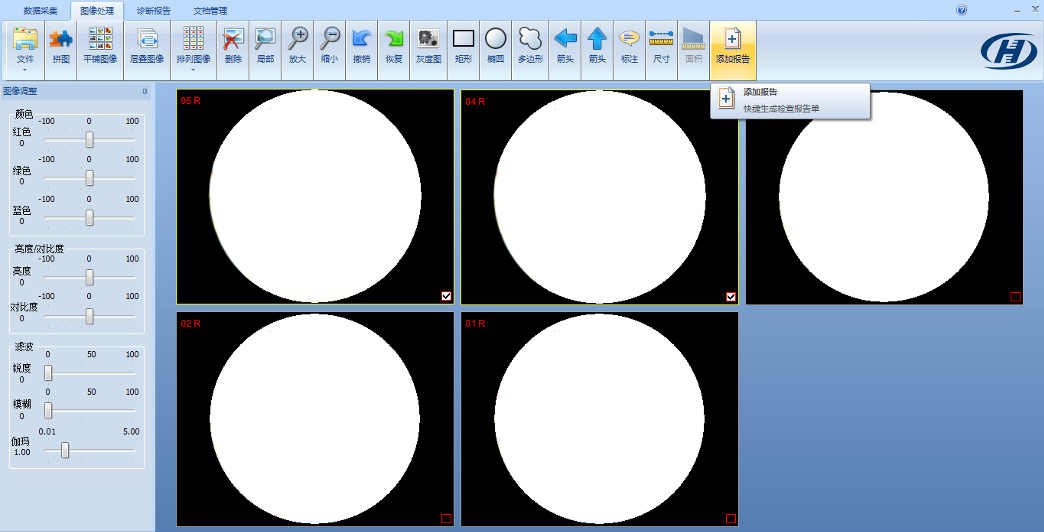Viewport: 1044px width, 532px height.
Task: Click the 删除 delete image icon
Action: point(233,51)
